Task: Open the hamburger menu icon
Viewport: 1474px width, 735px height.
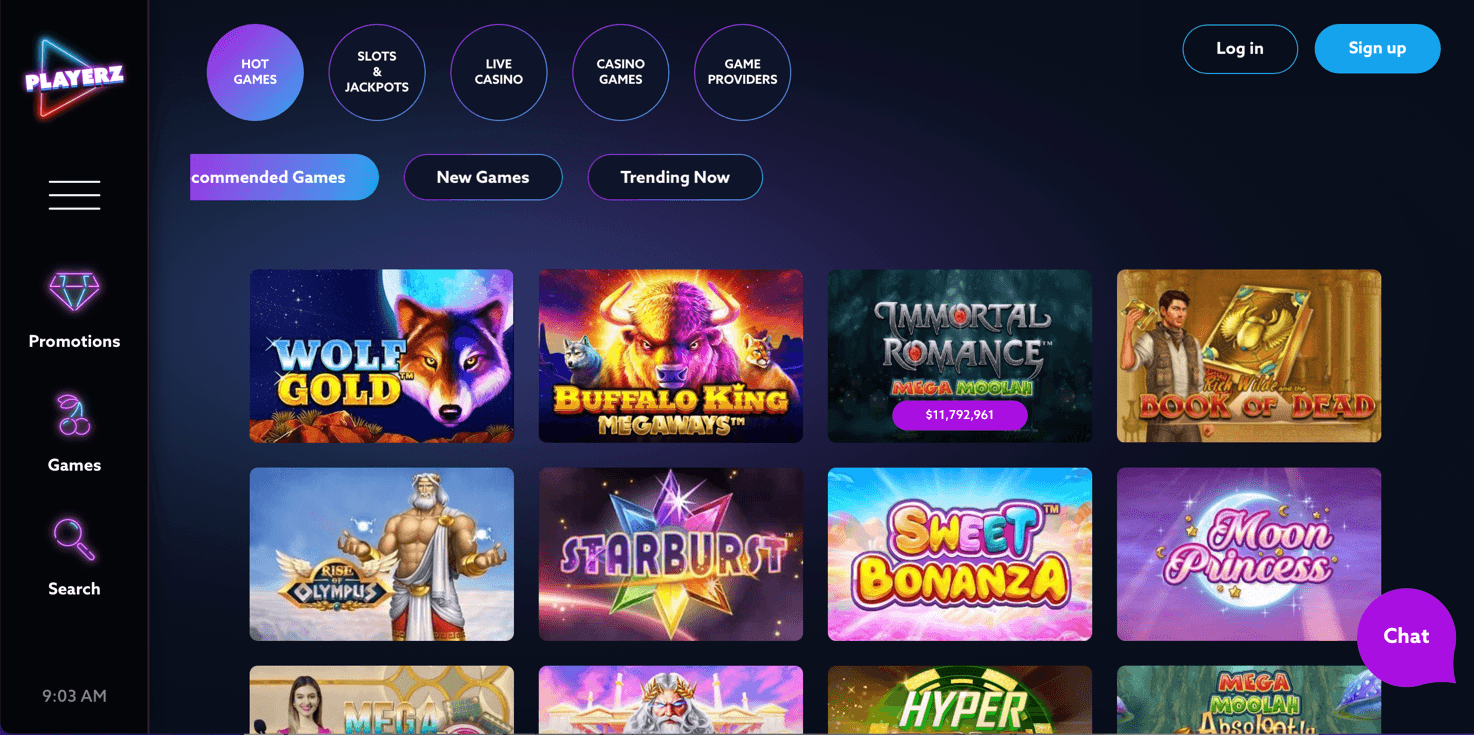Action: (74, 195)
